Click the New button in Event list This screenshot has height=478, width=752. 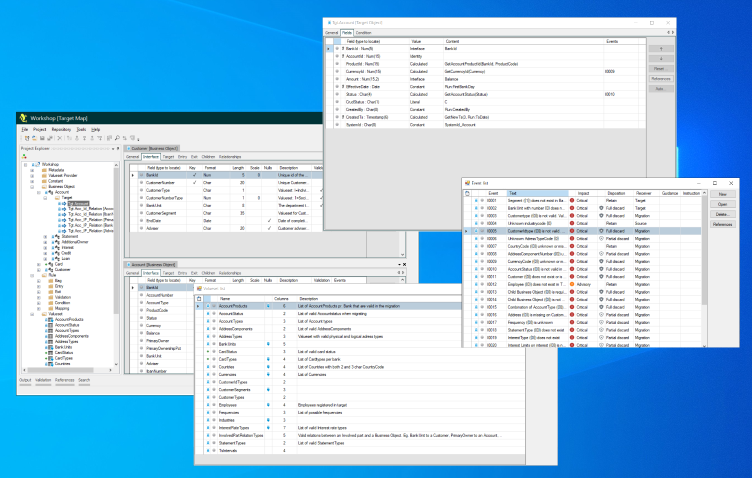(721, 194)
